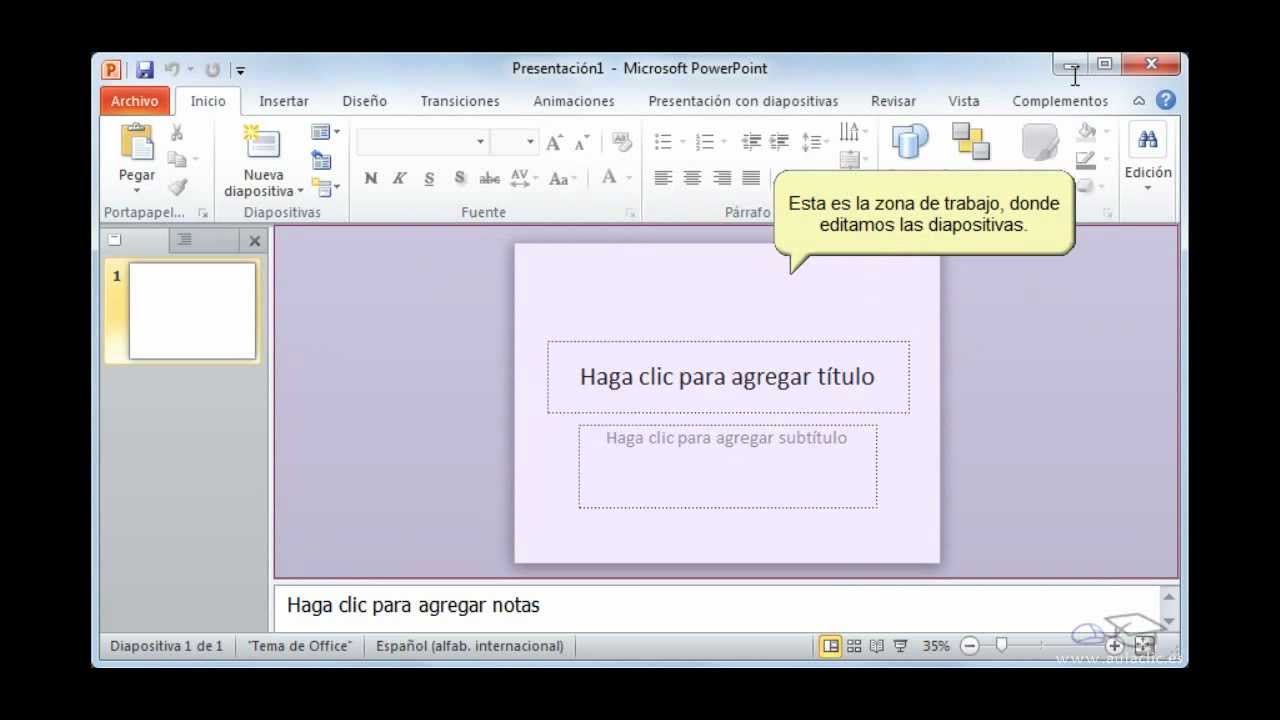
Task: Open Quick Styles (Estilos rápidos) icon
Action: tap(1040, 142)
